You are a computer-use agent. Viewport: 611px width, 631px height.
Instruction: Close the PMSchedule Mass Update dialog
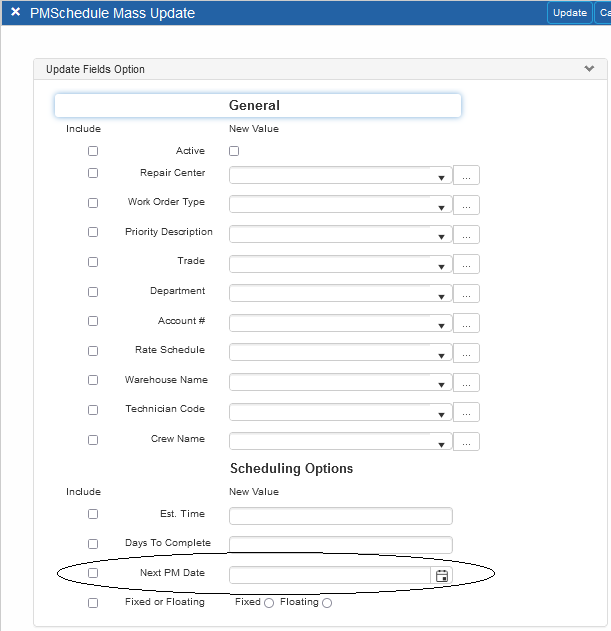pos(15,13)
